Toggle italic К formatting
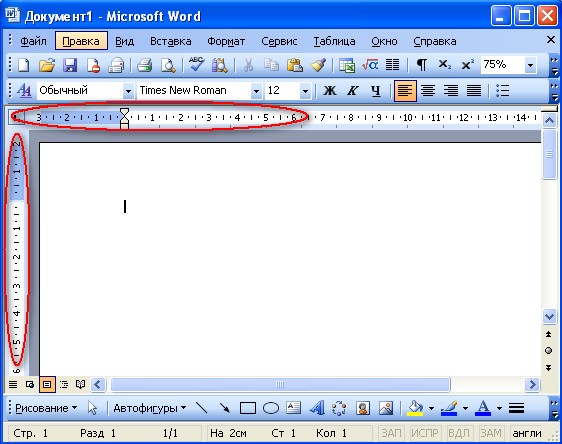 [353, 91]
